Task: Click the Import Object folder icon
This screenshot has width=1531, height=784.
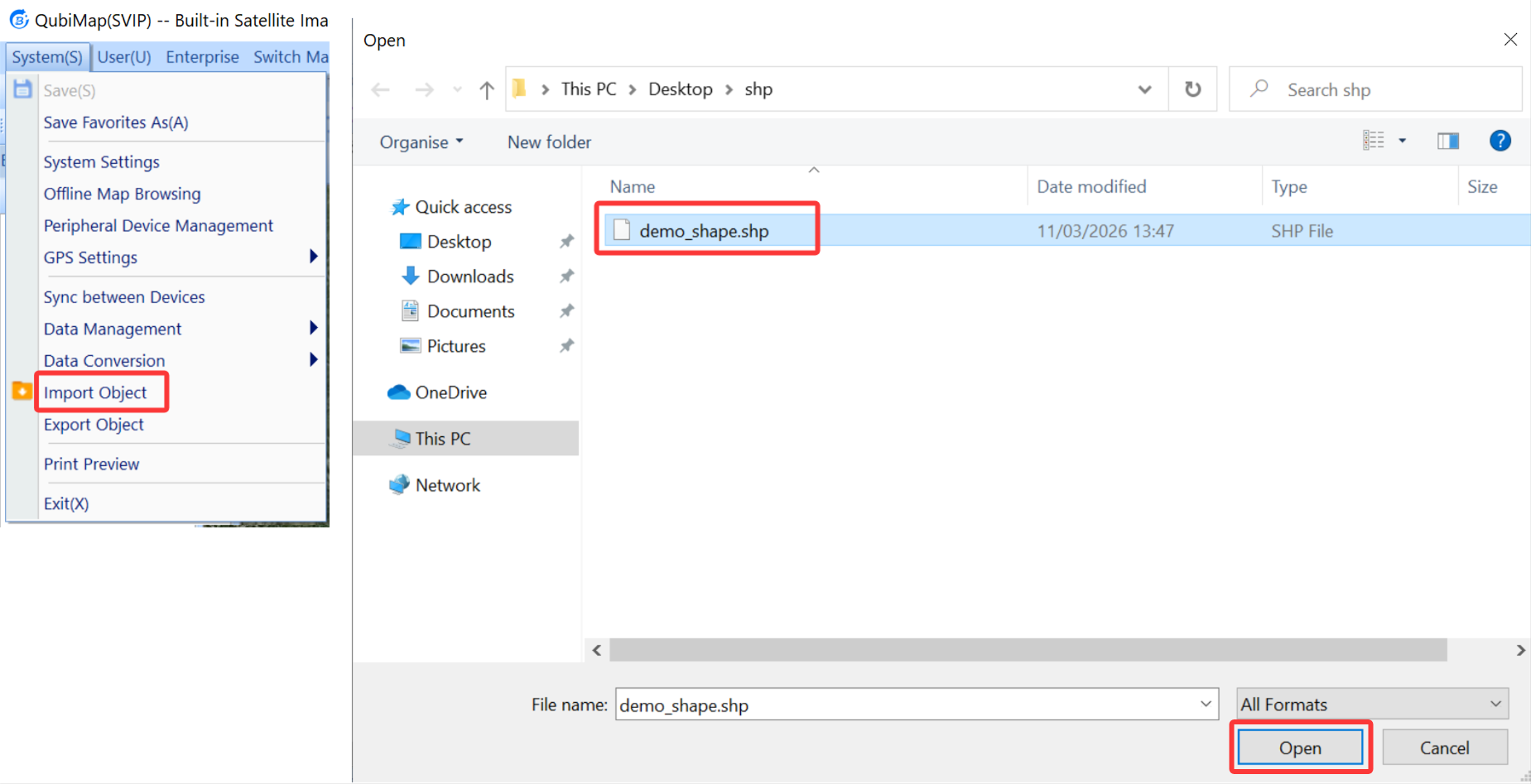Action: (x=22, y=391)
